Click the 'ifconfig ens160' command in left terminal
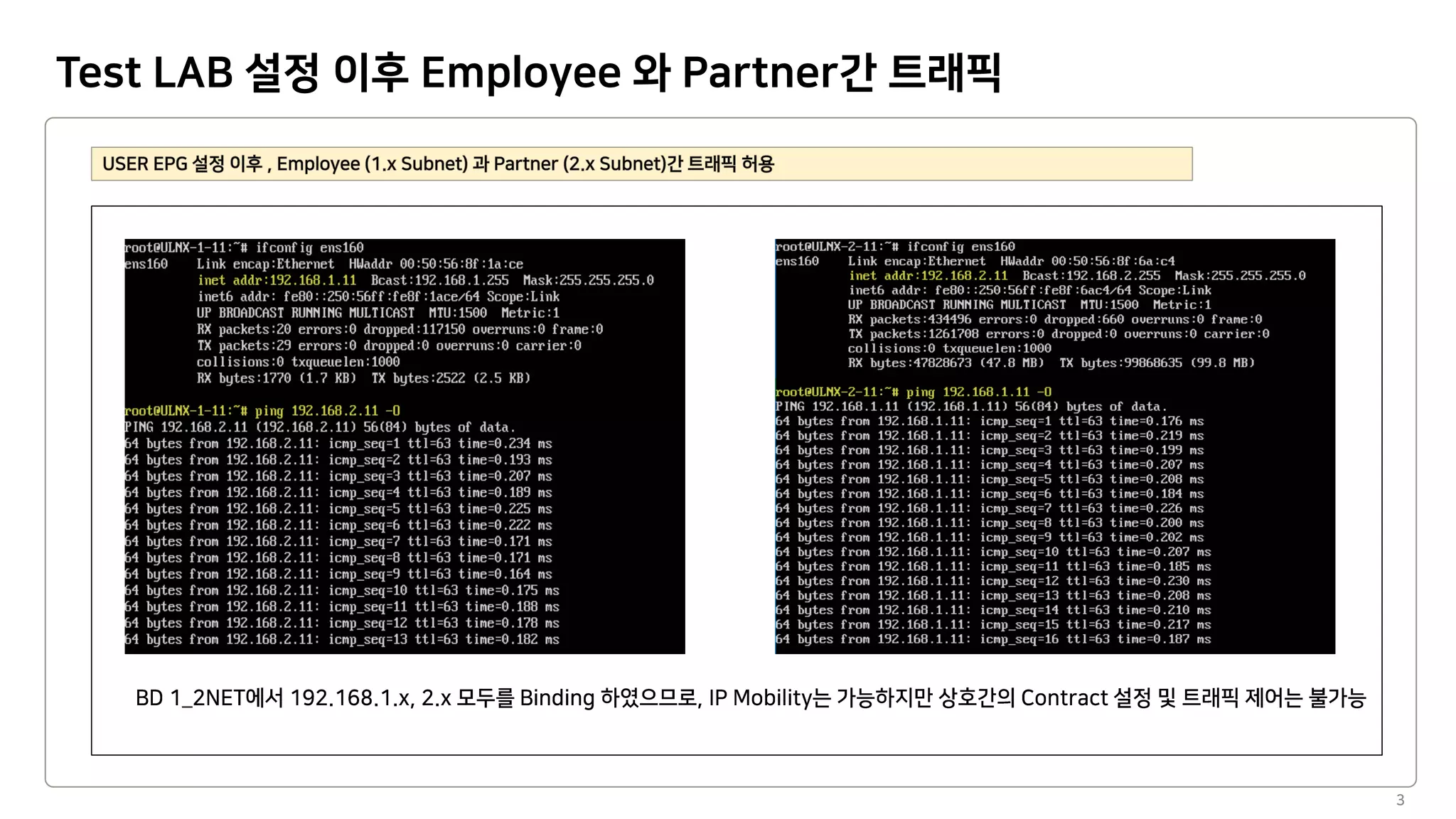This screenshot has width=1456, height=819. 309,247
